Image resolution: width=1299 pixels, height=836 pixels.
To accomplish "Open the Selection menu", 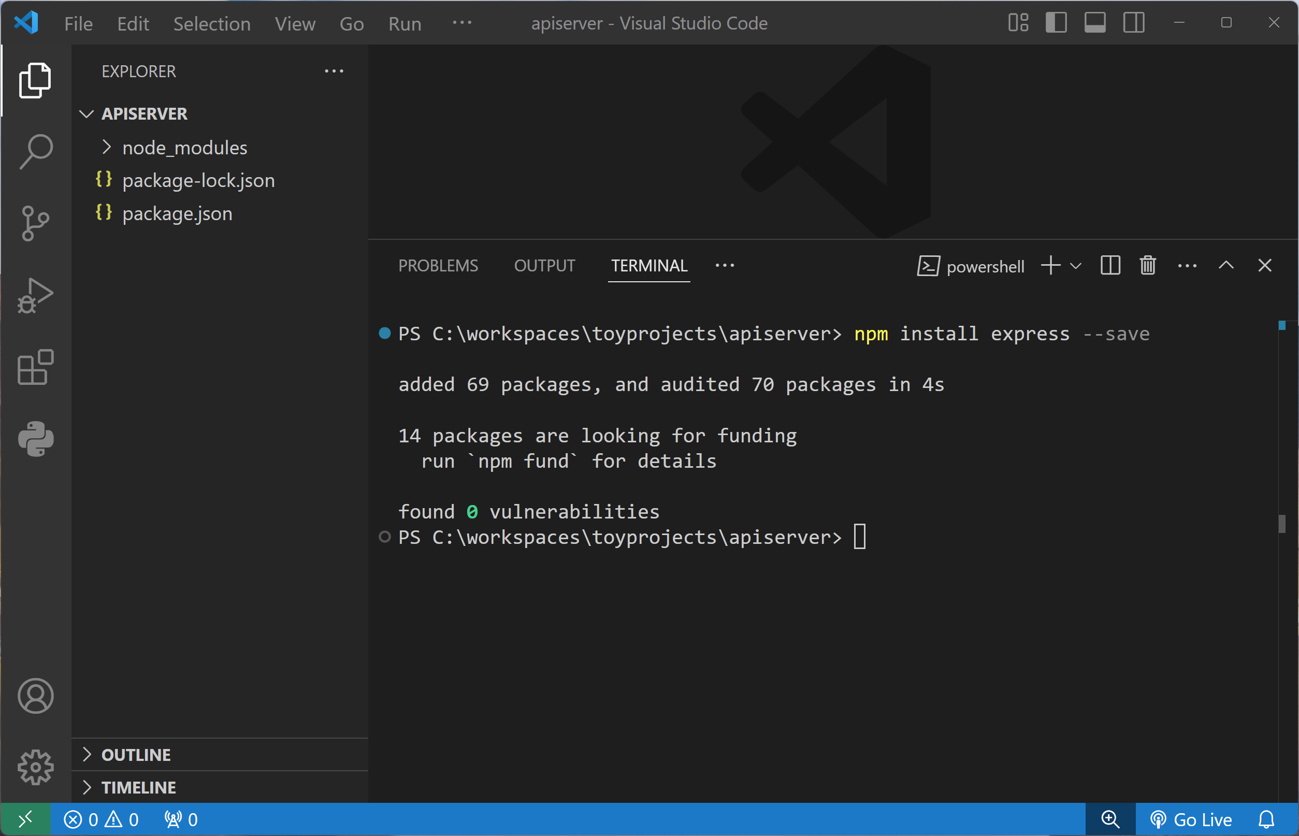I will (x=212, y=23).
